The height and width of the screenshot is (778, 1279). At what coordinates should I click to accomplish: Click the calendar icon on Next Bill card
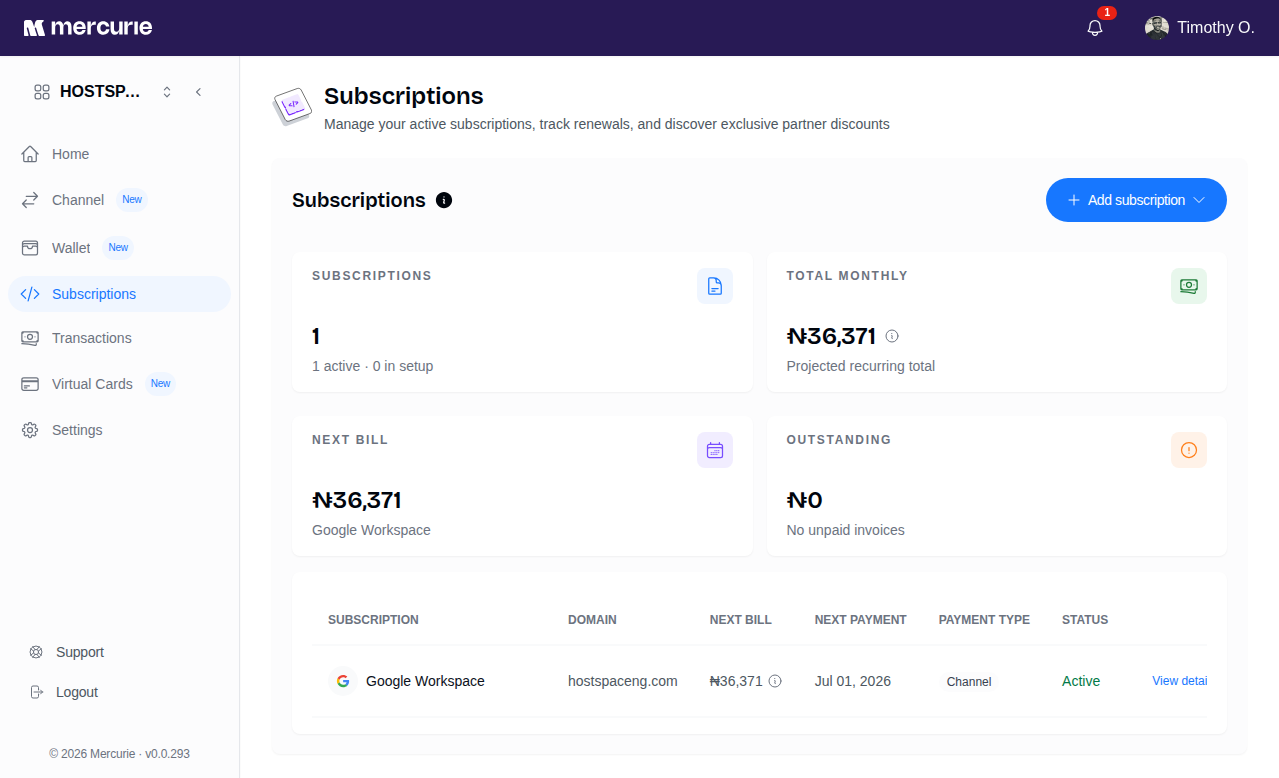[715, 450]
